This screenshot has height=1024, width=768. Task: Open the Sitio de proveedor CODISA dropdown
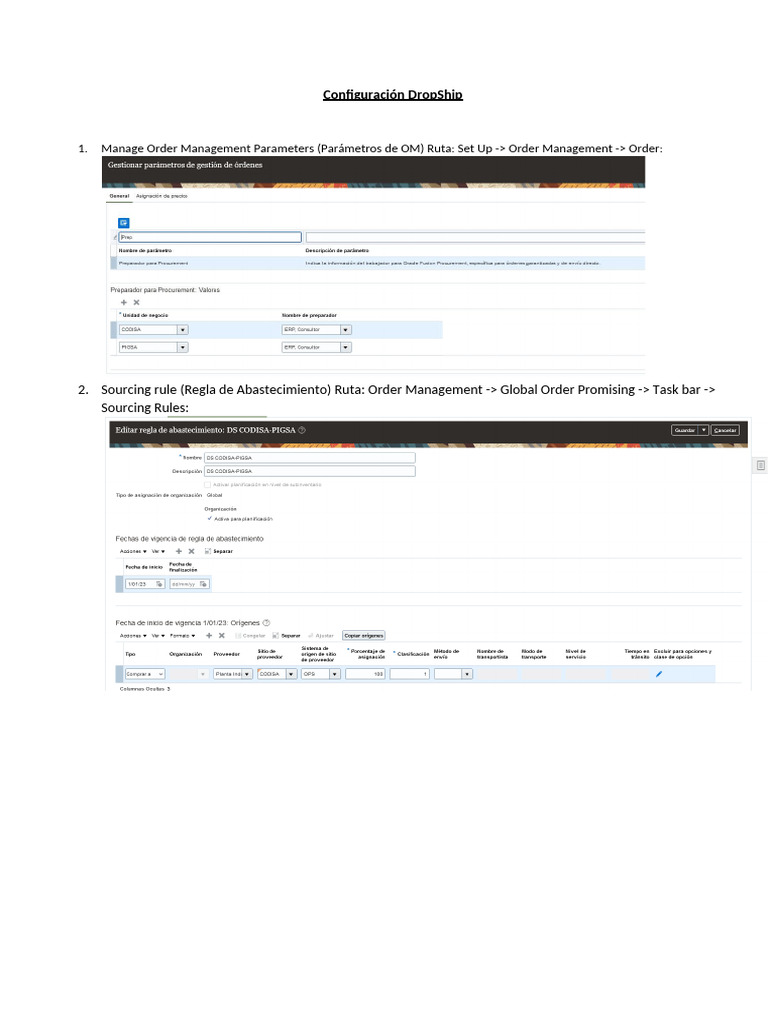pyautogui.click(x=292, y=674)
